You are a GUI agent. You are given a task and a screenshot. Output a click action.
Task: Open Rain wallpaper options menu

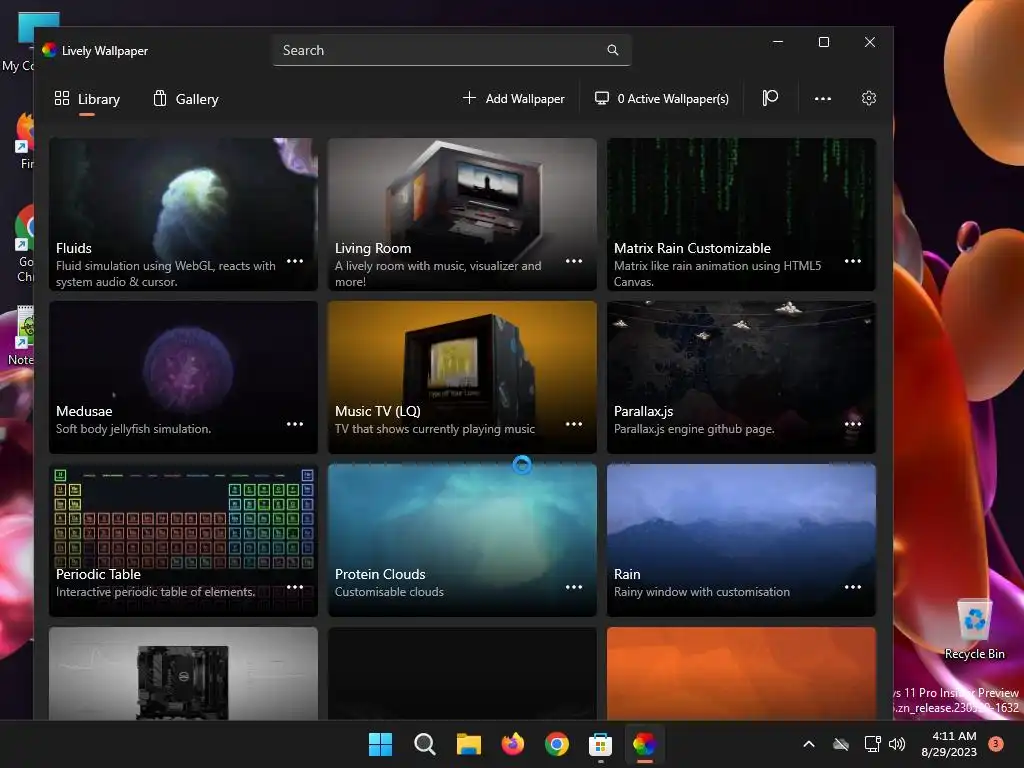(853, 587)
